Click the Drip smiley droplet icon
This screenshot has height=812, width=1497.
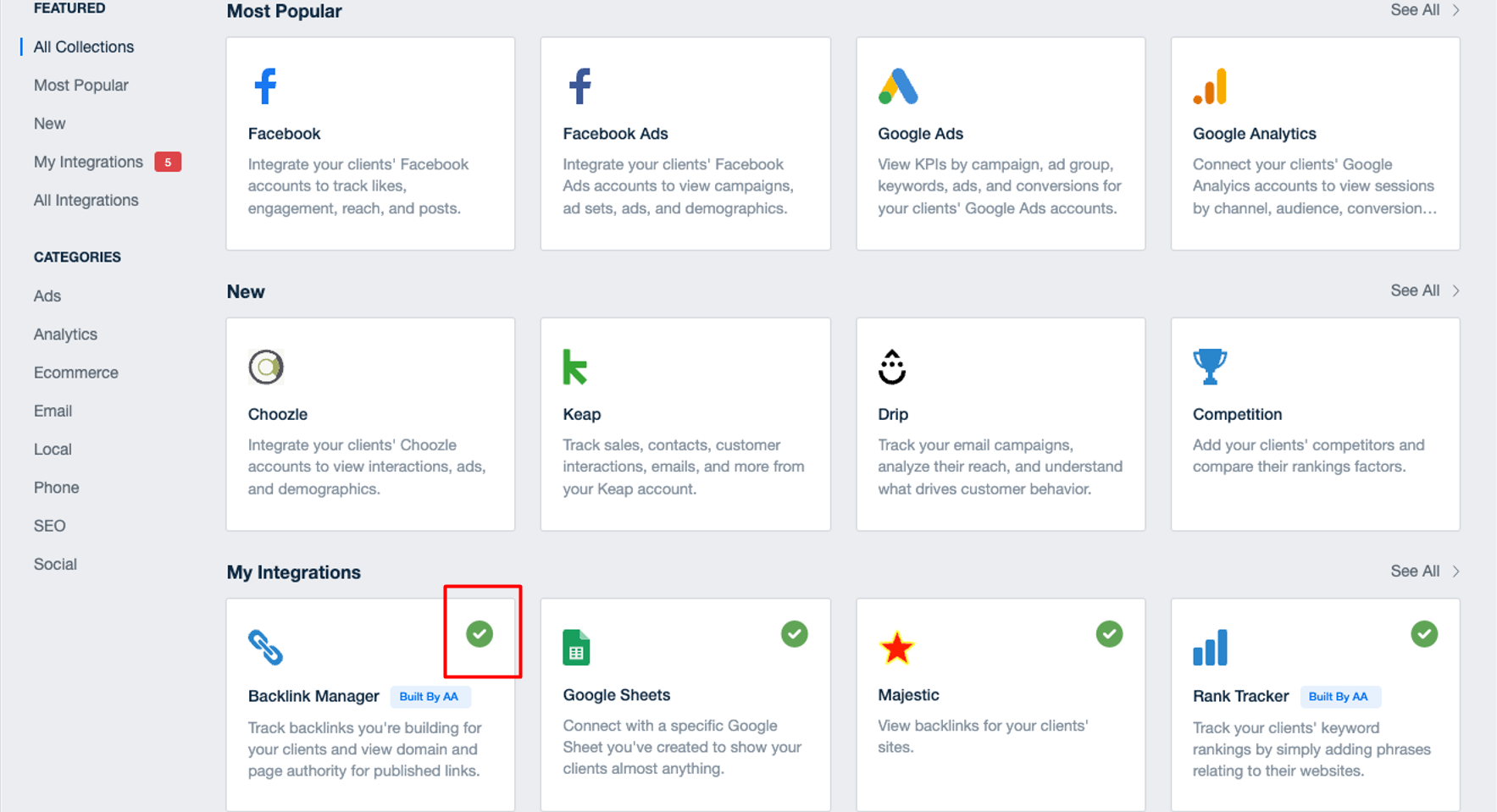892,367
